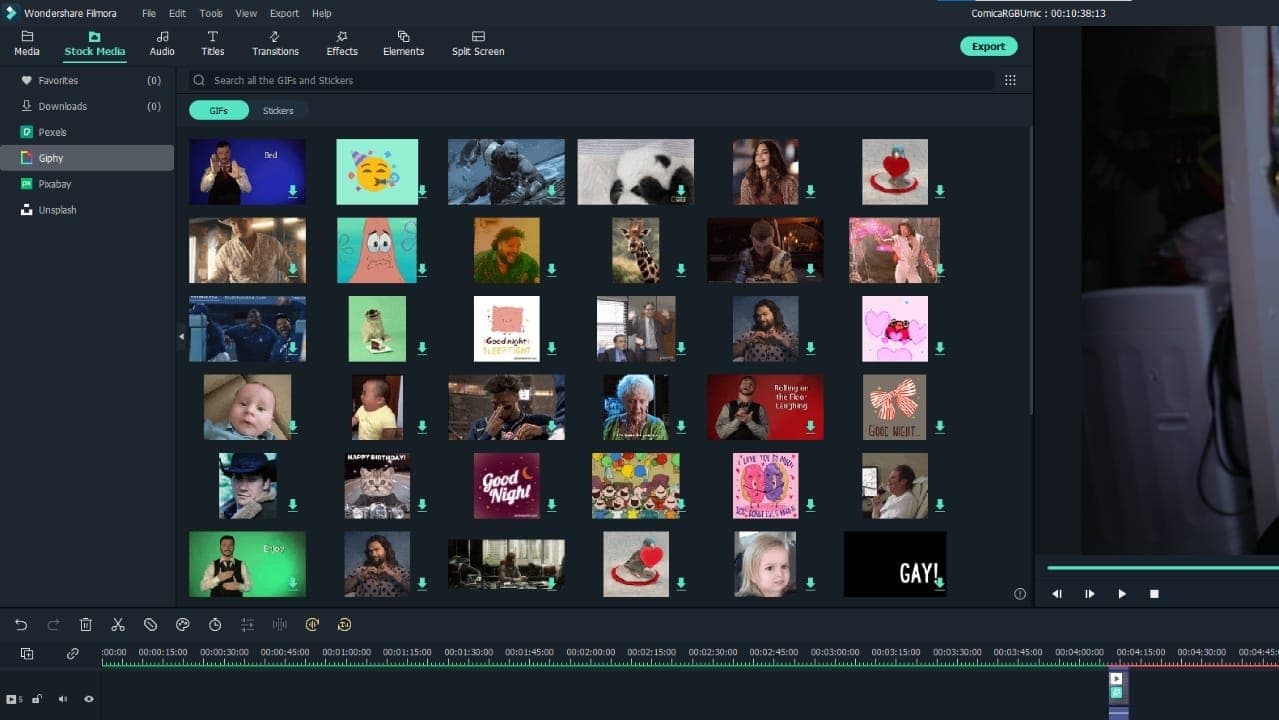This screenshot has width=1279, height=720.
Task: Click the Delete trash icon
Action: [86, 625]
